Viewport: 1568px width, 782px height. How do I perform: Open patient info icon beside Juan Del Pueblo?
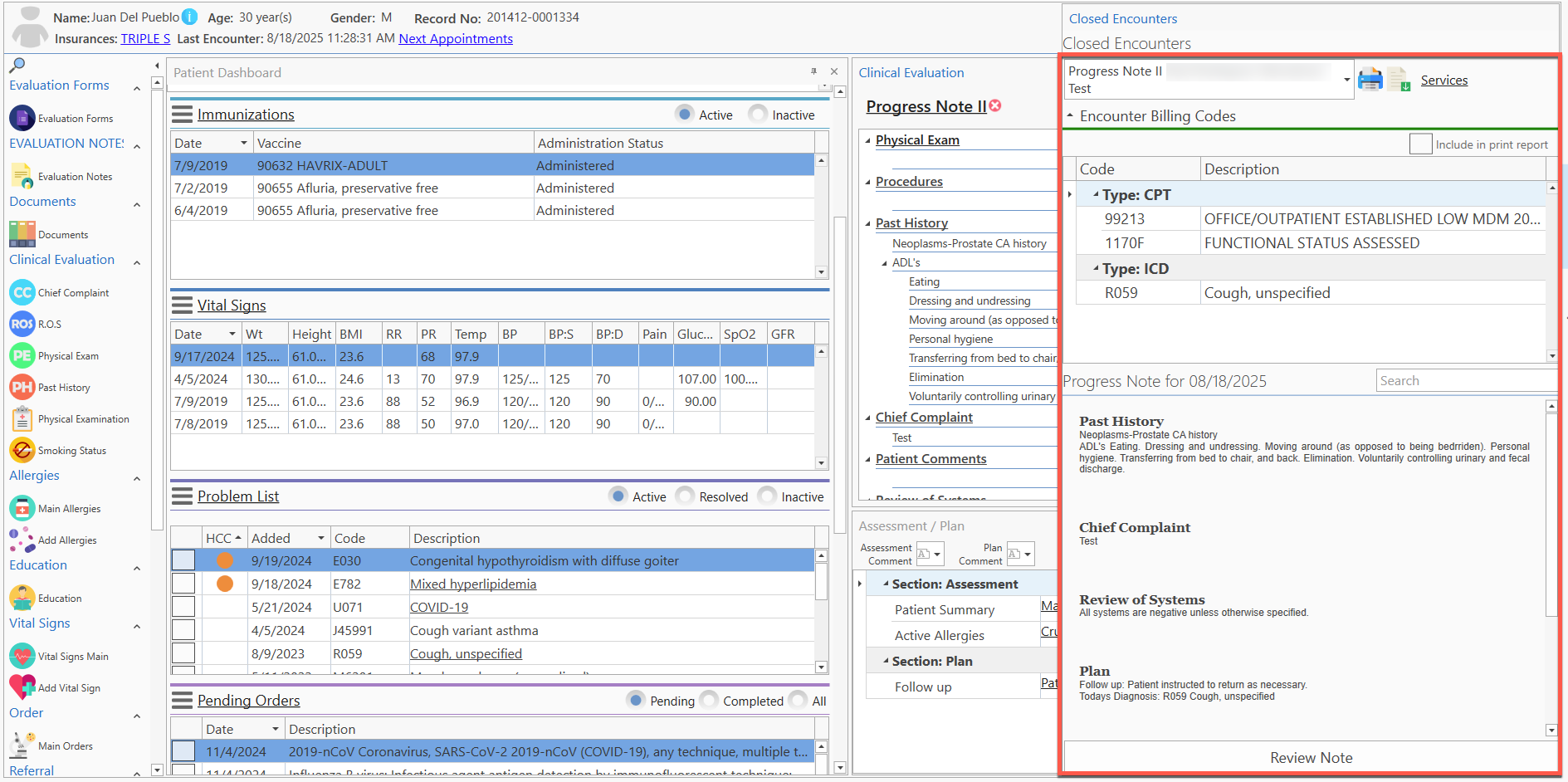tap(190, 17)
